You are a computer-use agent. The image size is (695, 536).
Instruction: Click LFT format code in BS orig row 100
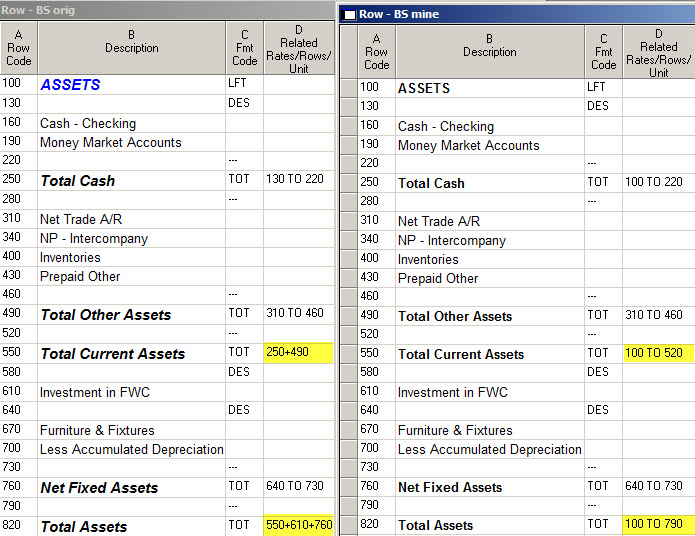pyautogui.click(x=237, y=83)
